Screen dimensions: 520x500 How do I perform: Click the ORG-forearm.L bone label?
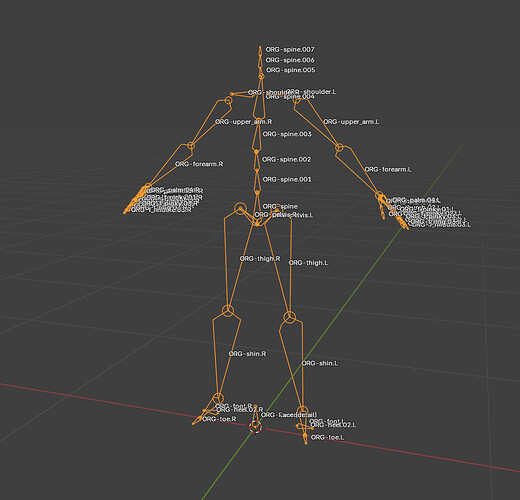[388, 170]
